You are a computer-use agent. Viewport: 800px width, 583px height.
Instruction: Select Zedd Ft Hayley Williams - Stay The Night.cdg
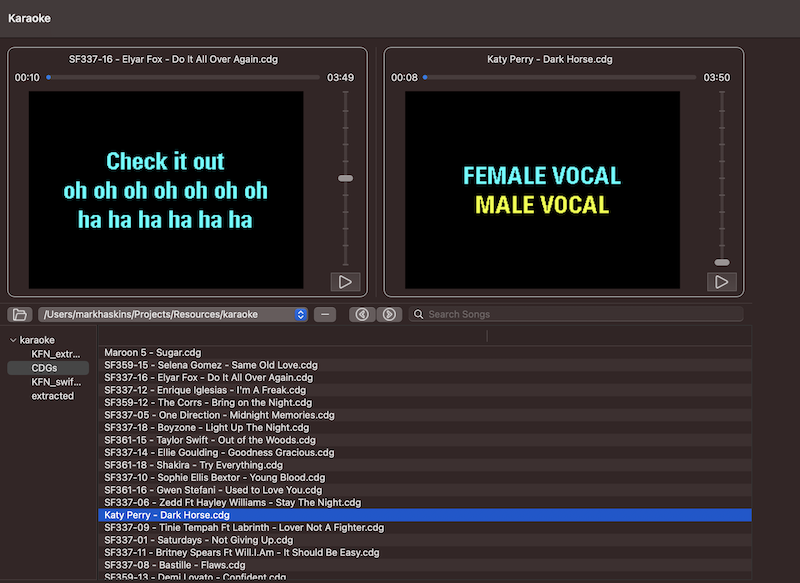[424, 502]
